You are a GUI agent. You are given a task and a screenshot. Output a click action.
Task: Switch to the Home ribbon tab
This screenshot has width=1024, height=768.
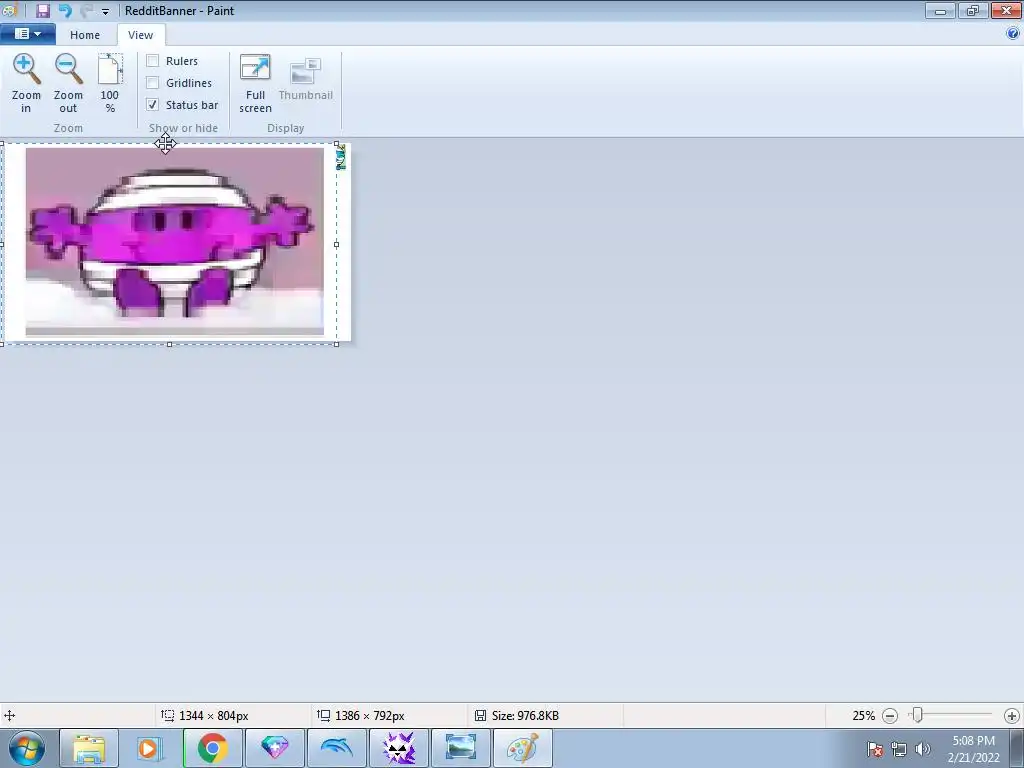(85, 35)
